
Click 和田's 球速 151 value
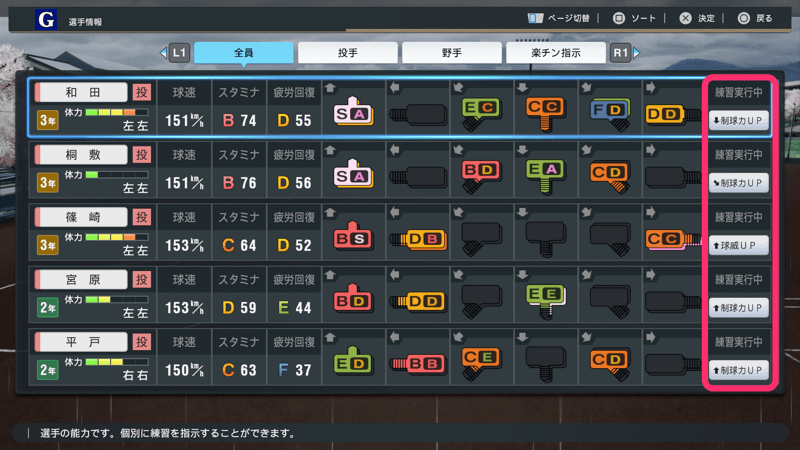click(x=184, y=120)
